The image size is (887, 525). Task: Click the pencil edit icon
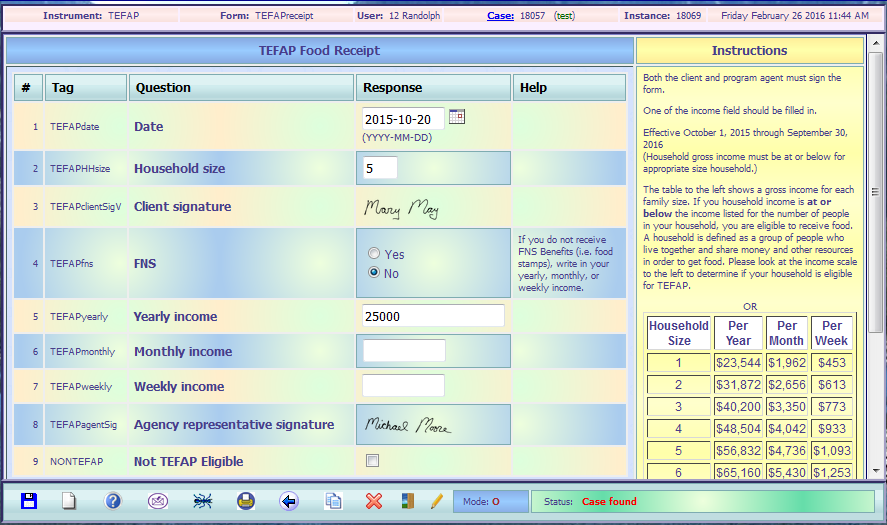[x=436, y=501]
